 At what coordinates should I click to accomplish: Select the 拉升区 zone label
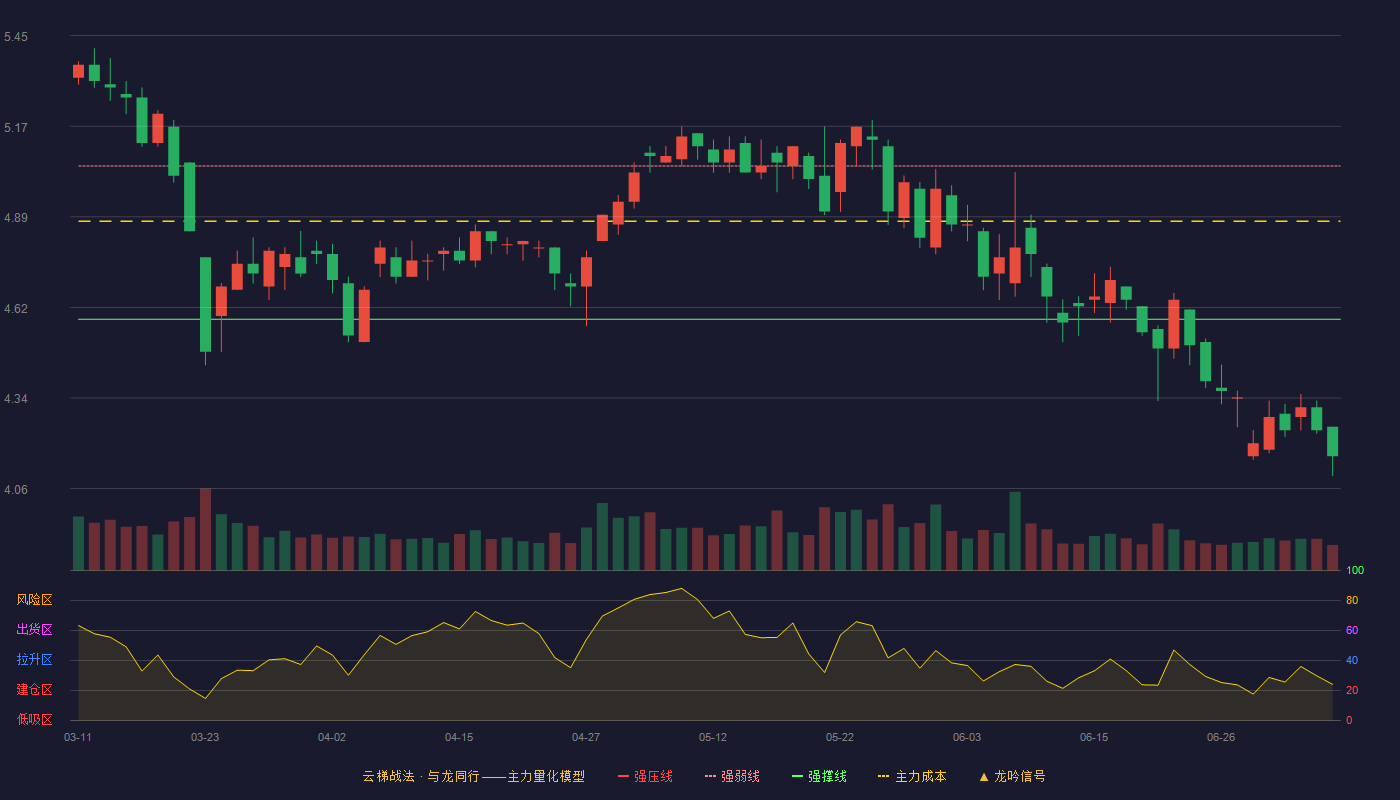pyautogui.click(x=34, y=660)
